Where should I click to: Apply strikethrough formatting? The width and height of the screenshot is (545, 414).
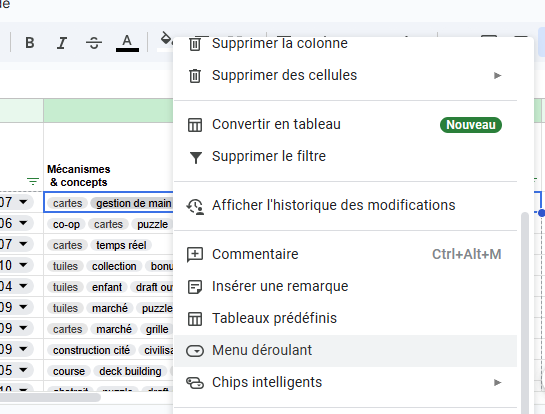[x=94, y=43]
